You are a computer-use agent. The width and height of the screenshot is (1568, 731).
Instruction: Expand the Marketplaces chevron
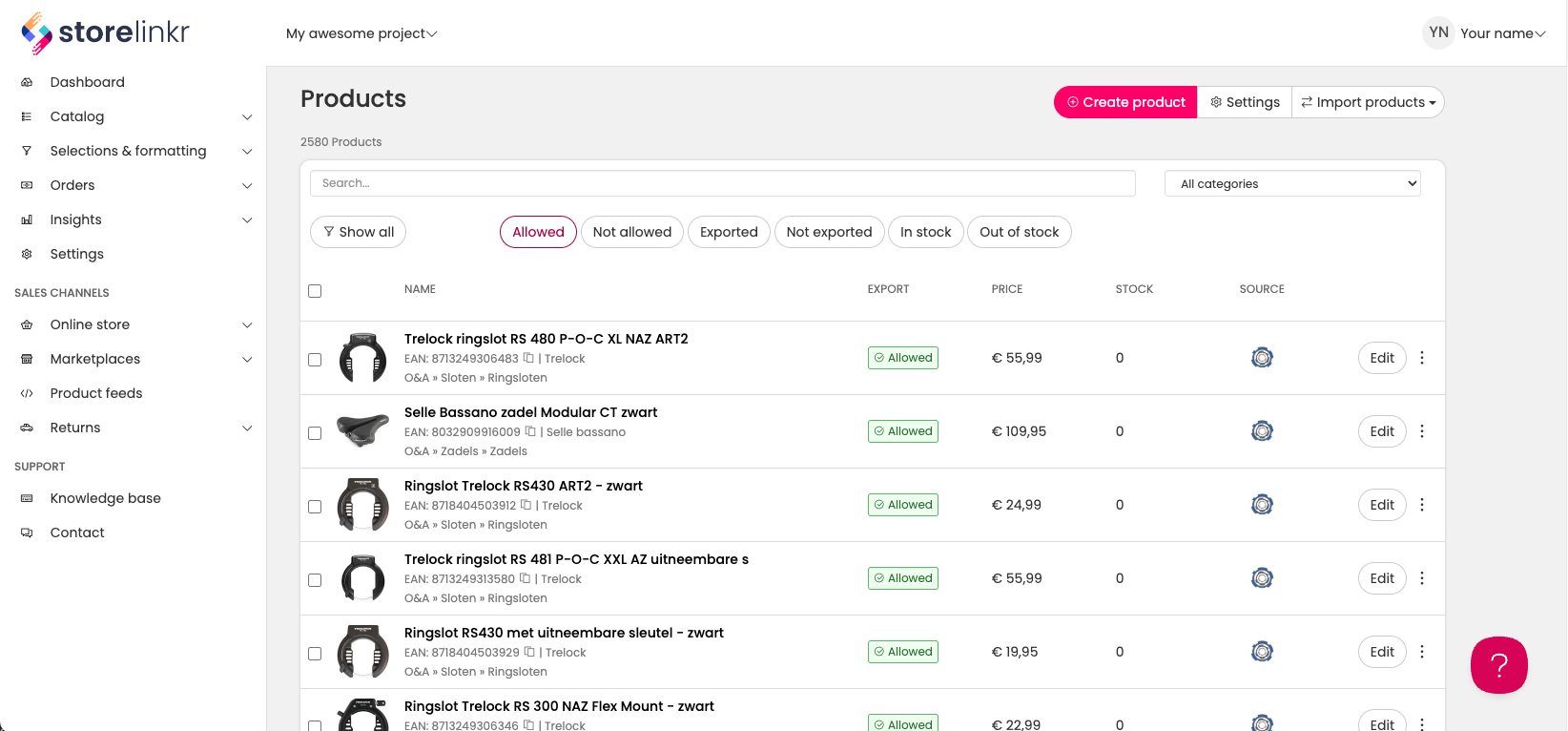click(247, 360)
